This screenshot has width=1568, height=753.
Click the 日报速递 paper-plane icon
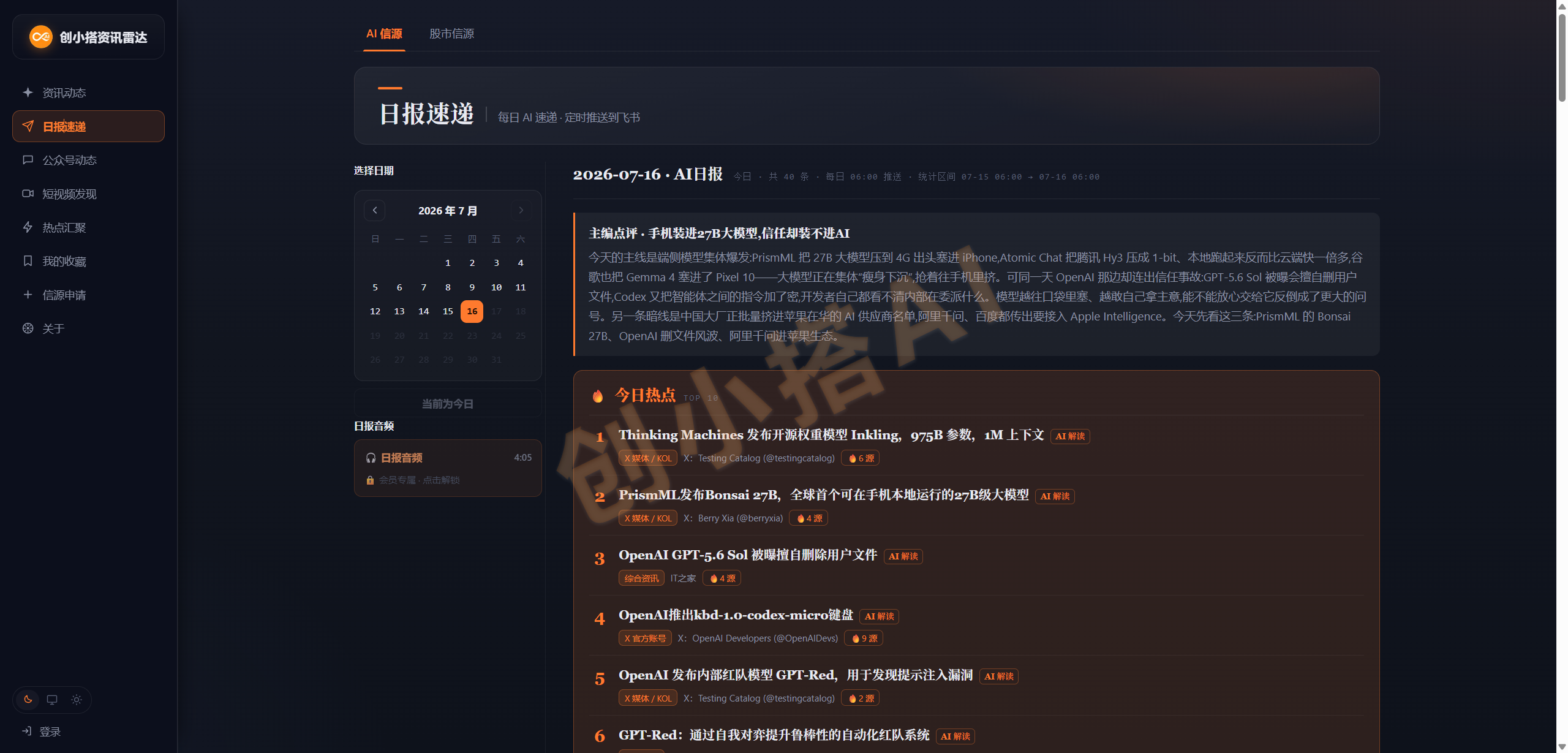[28, 126]
